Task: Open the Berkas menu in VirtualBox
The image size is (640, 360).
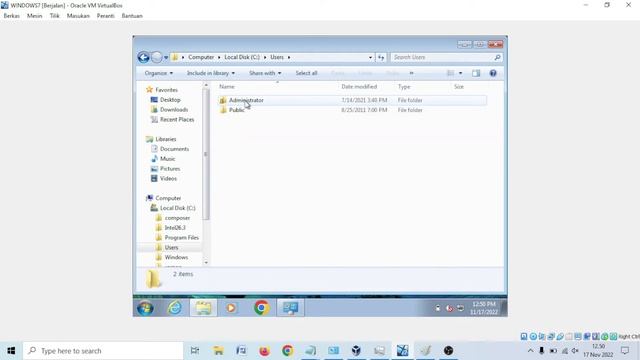Action: [11, 16]
